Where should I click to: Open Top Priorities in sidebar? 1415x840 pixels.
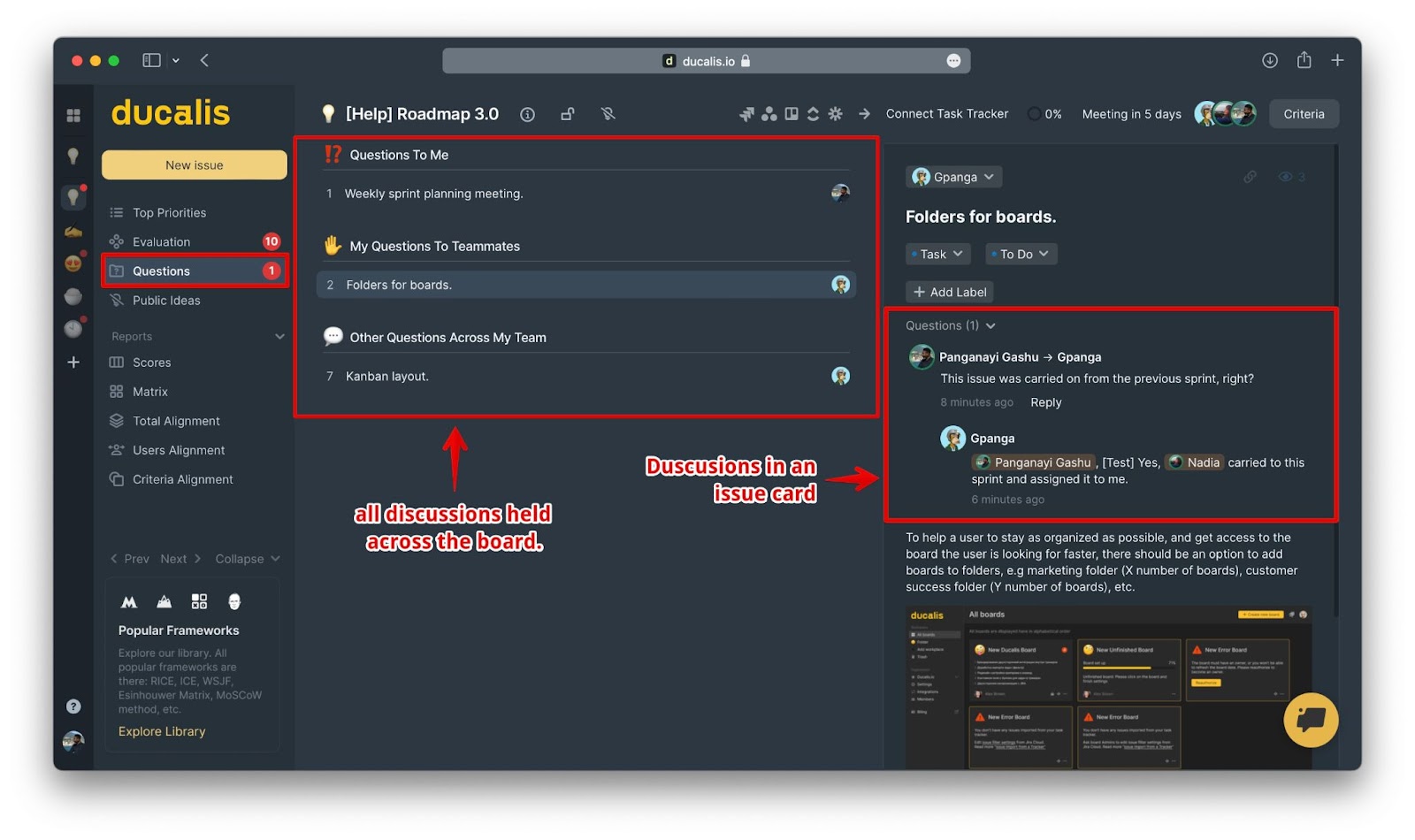click(169, 213)
